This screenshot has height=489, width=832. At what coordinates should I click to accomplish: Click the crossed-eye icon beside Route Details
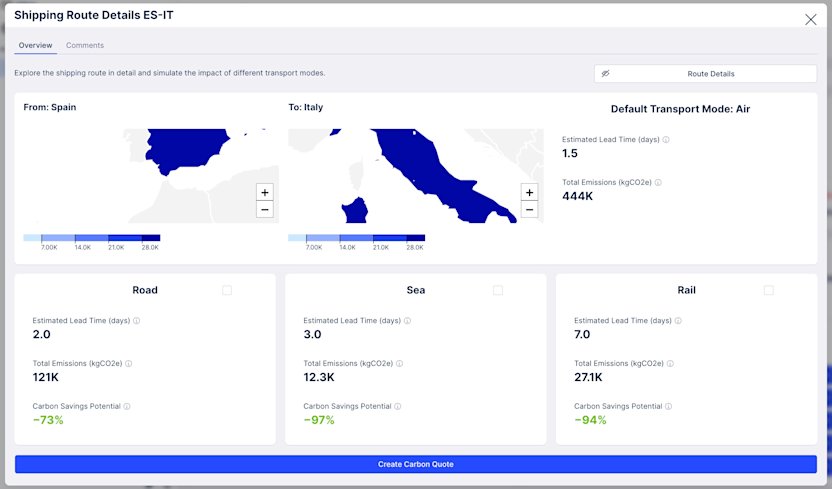[605, 74]
